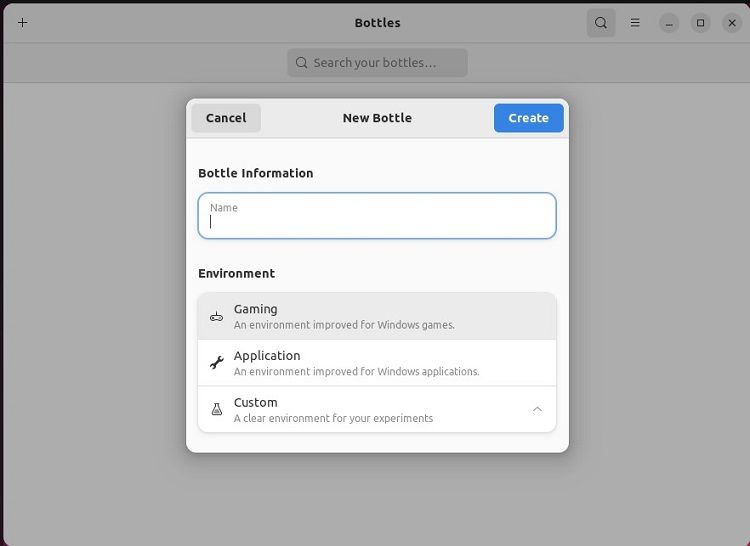Close the Bottles window
Screen dimensions: 750x546
[x=731, y=23]
